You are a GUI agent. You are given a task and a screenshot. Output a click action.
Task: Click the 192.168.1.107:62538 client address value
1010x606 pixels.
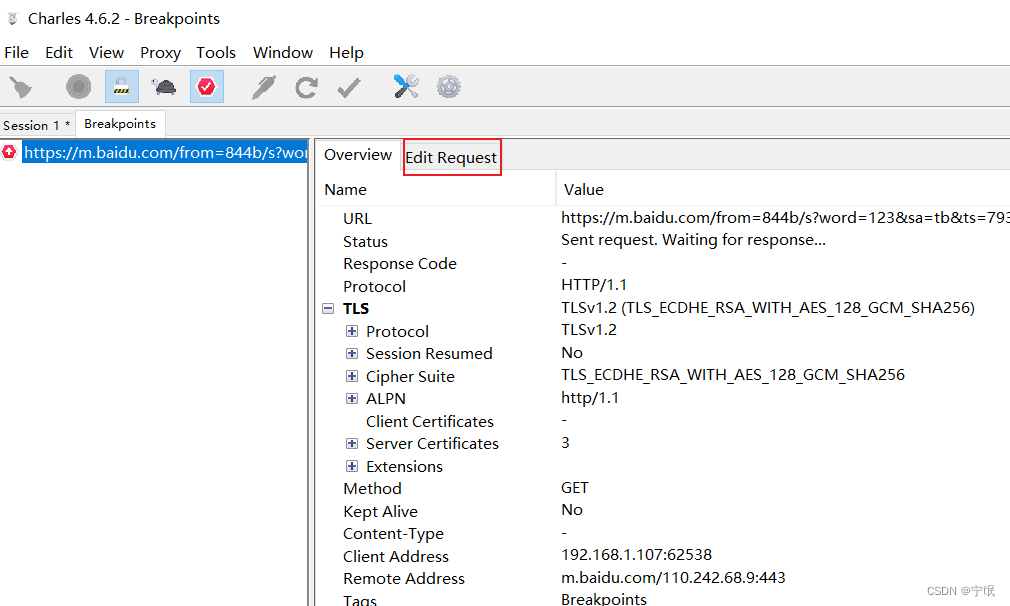[x=636, y=555]
